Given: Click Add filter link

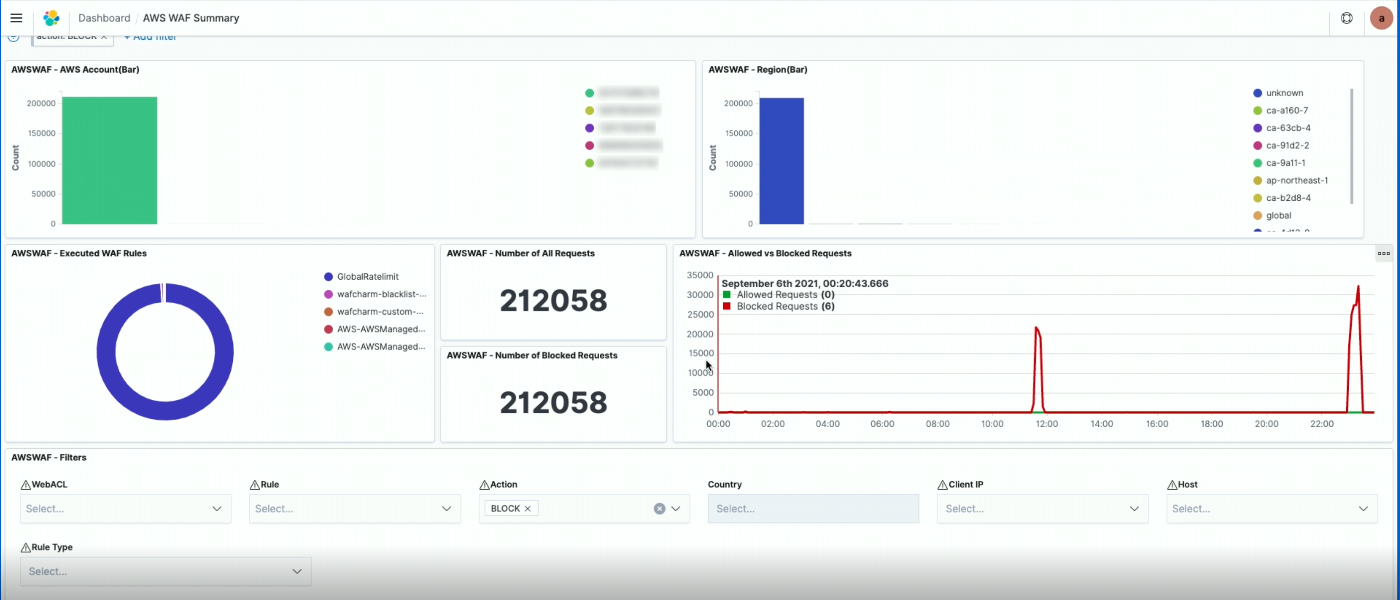Looking at the screenshot, I should (150, 36).
